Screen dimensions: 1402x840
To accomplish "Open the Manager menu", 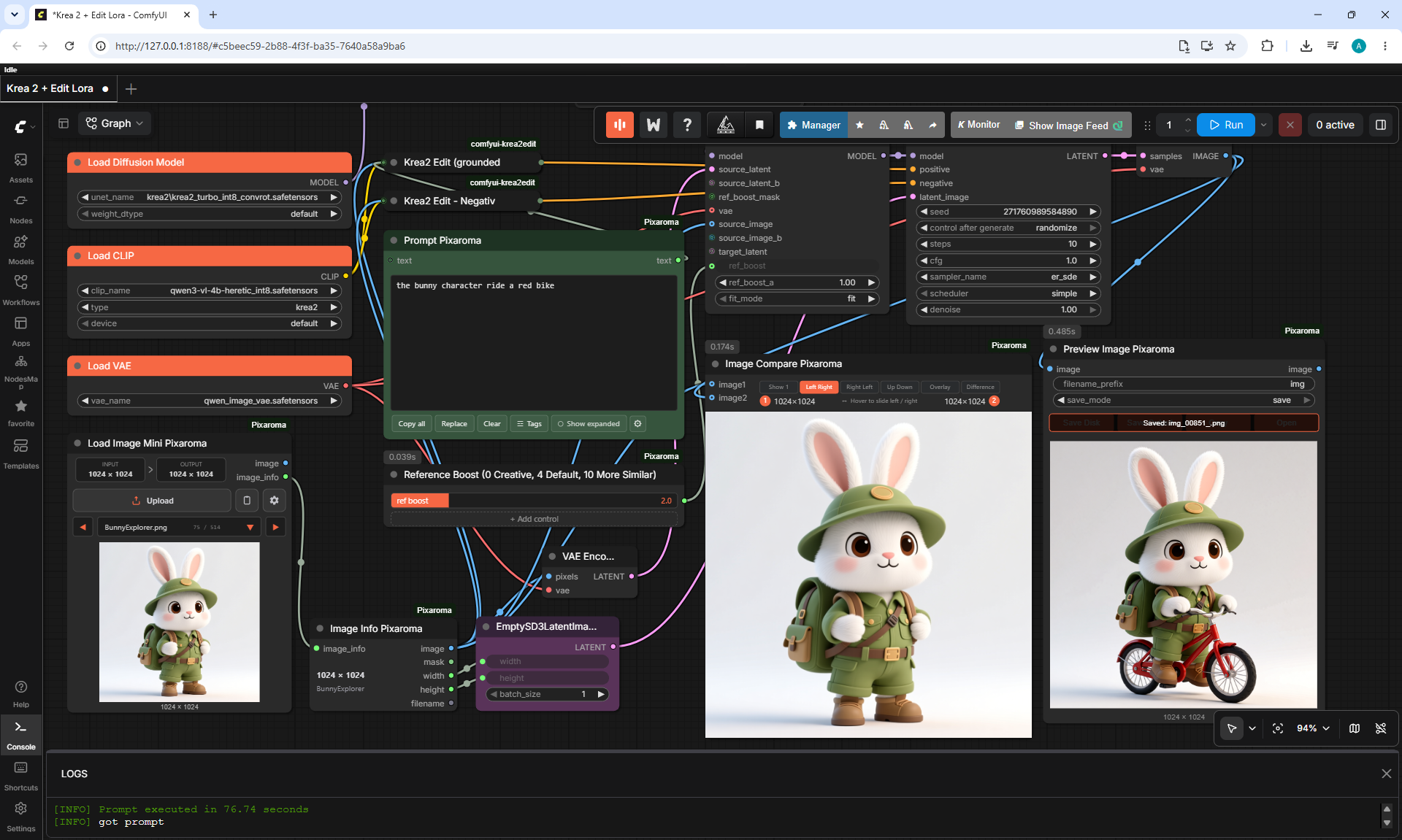I will pyautogui.click(x=814, y=125).
